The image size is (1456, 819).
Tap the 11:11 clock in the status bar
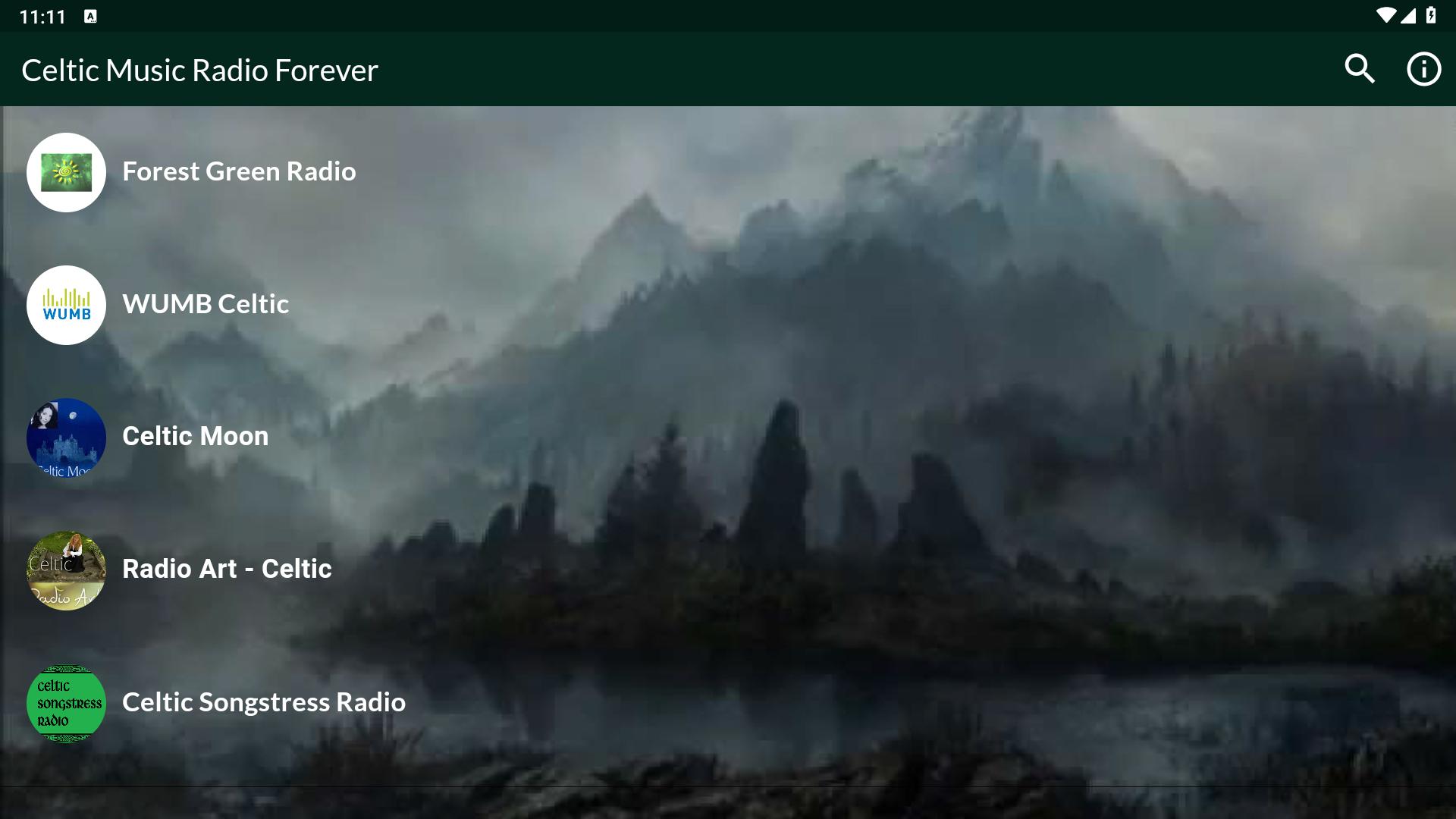click(x=42, y=17)
